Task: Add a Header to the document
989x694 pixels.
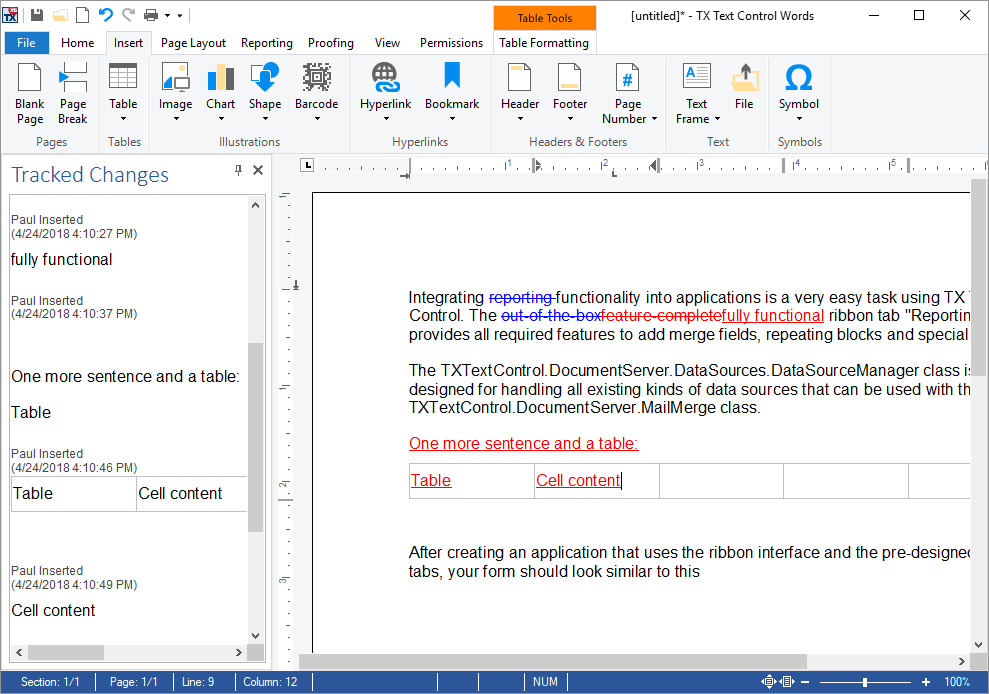Action: click(x=520, y=85)
